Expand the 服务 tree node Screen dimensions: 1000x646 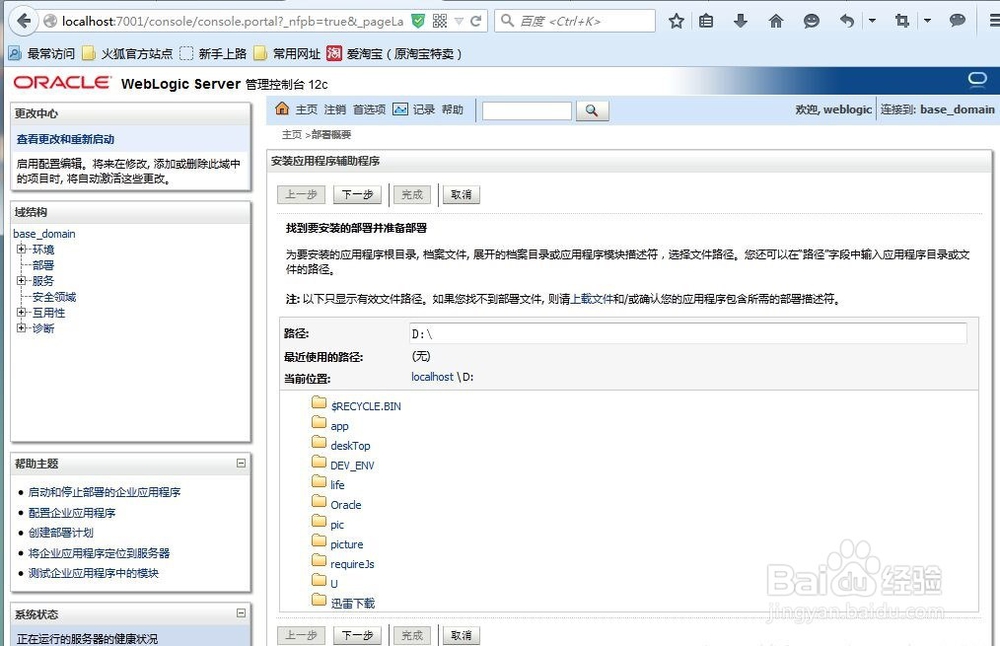tap(21, 280)
